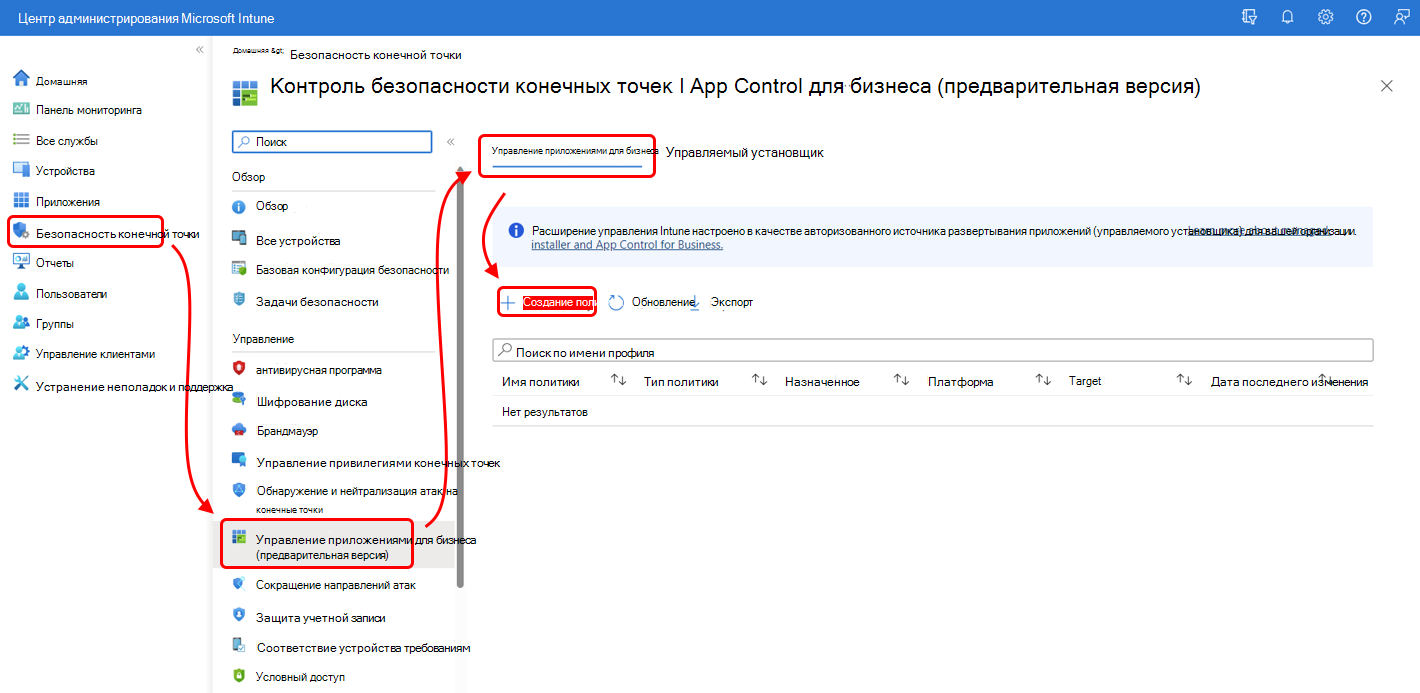Click the Дата последнего изменения column header
Image resolution: width=1420 pixels, height=693 pixels.
[x=1289, y=381]
